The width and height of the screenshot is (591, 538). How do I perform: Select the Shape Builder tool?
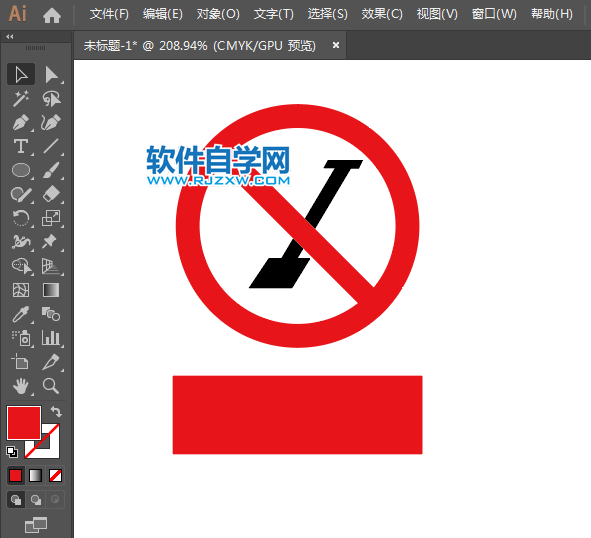coord(21,266)
